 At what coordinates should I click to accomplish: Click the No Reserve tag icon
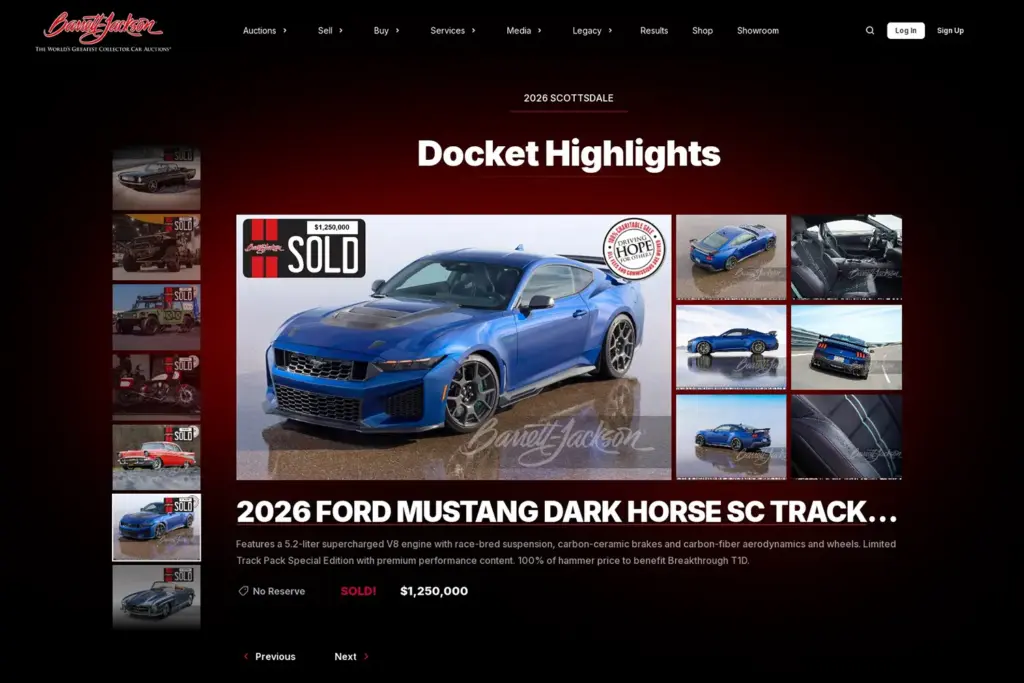tap(242, 591)
